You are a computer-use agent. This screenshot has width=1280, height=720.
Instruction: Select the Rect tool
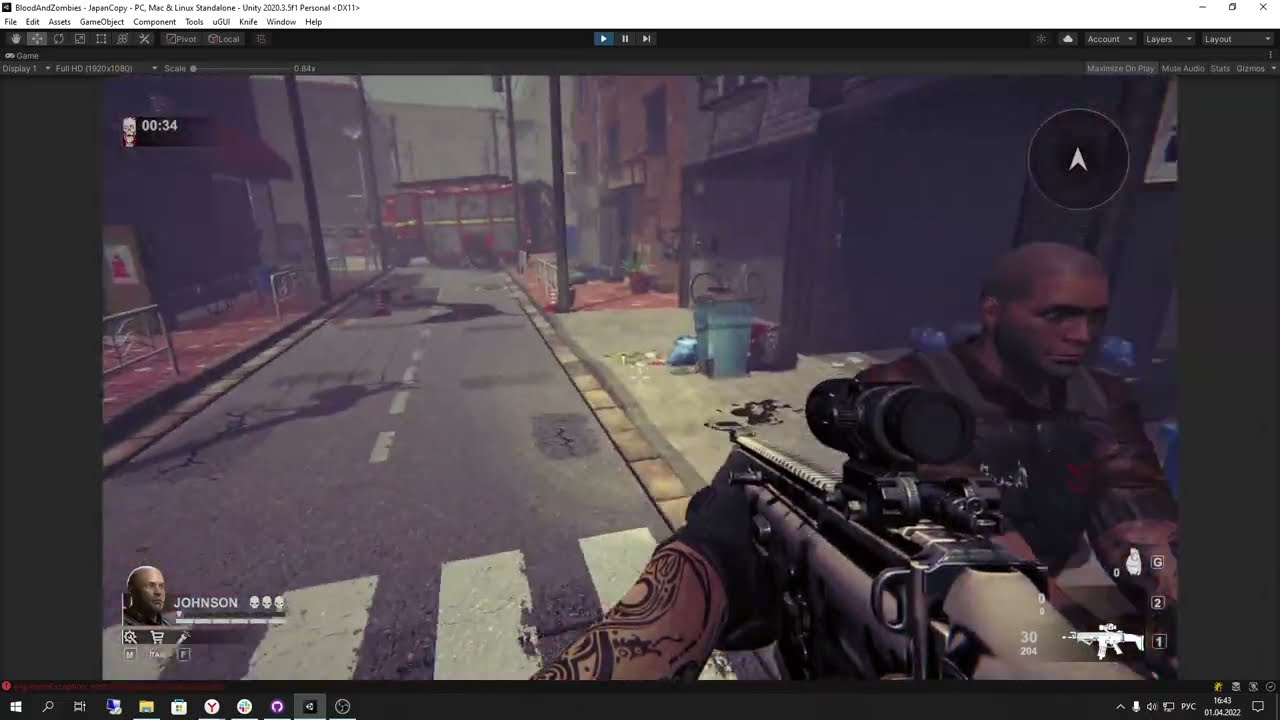pyautogui.click(x=101, y=39)
